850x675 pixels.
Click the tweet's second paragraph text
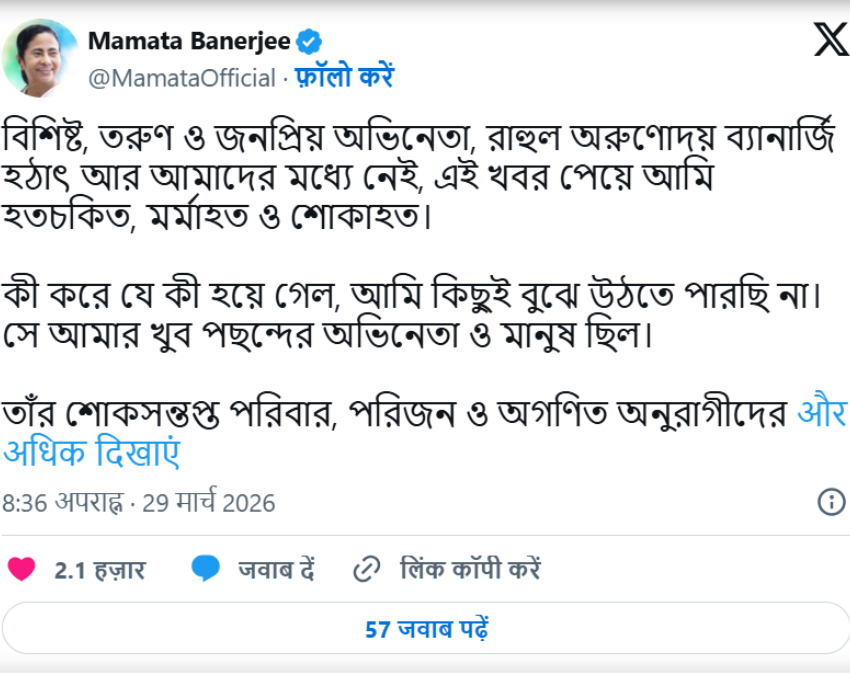(400, 314)
